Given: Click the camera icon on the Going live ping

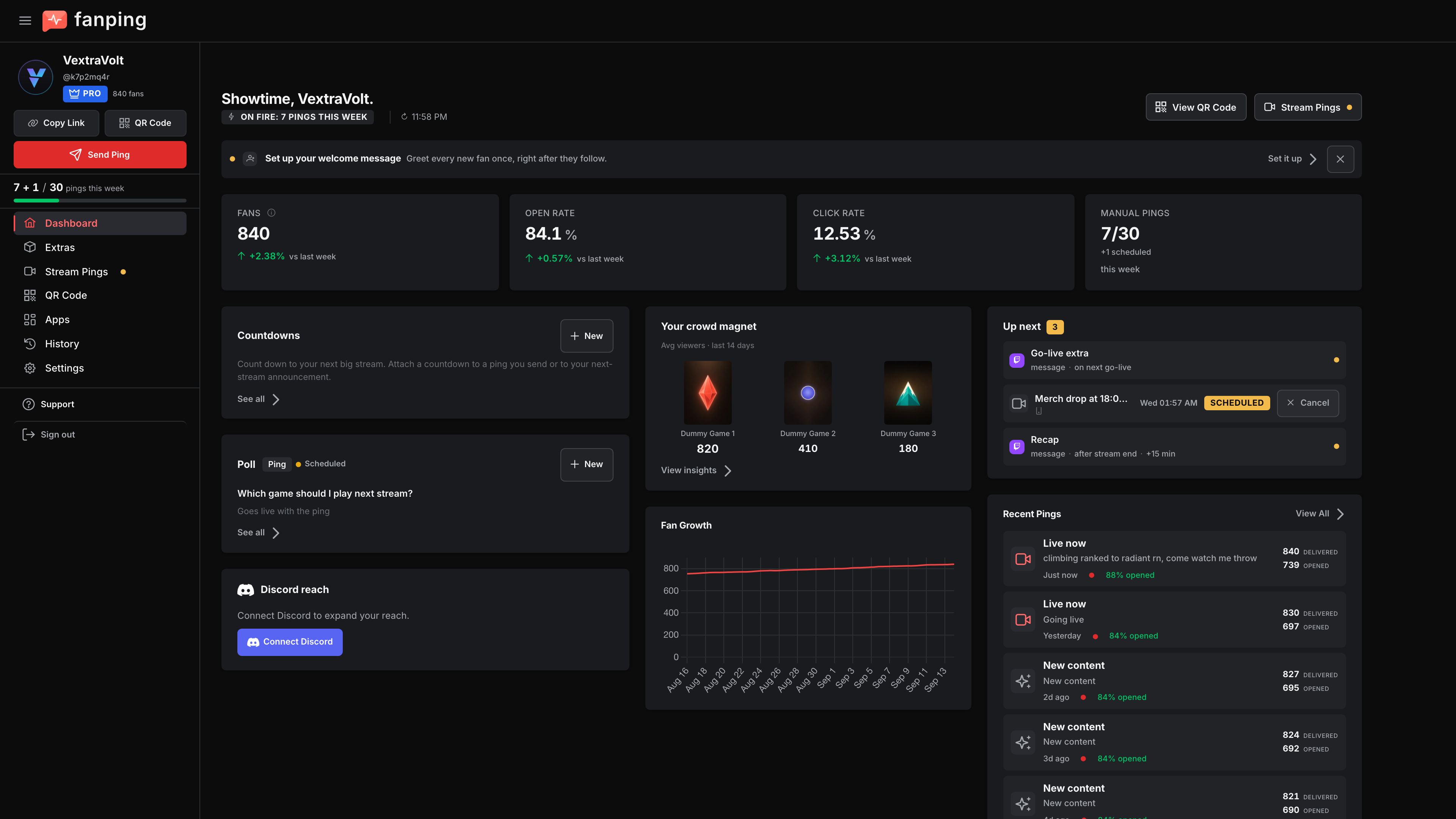Looking at the screenshot, I should 1023,620.
